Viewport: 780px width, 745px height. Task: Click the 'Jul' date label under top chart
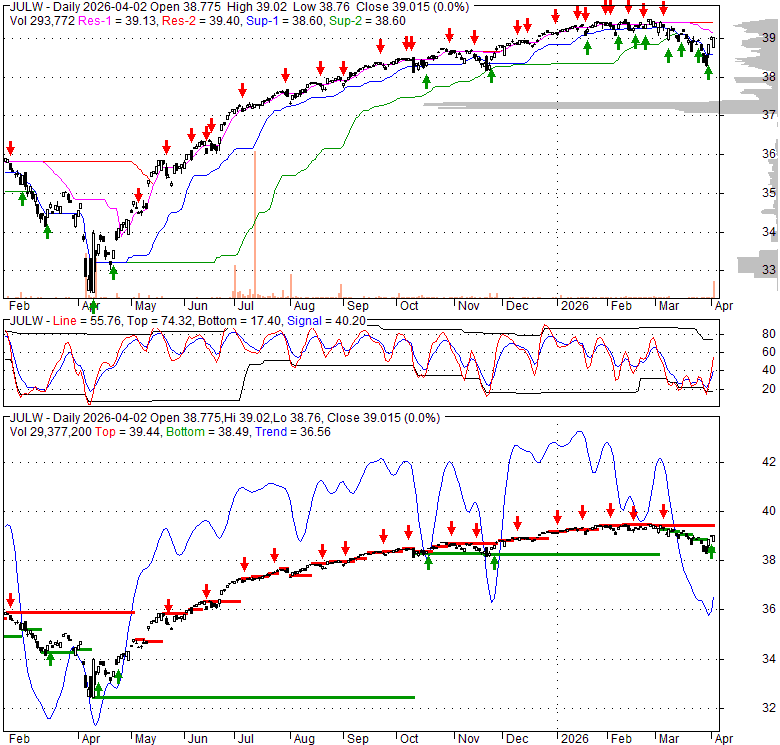(x=245, y=306)
